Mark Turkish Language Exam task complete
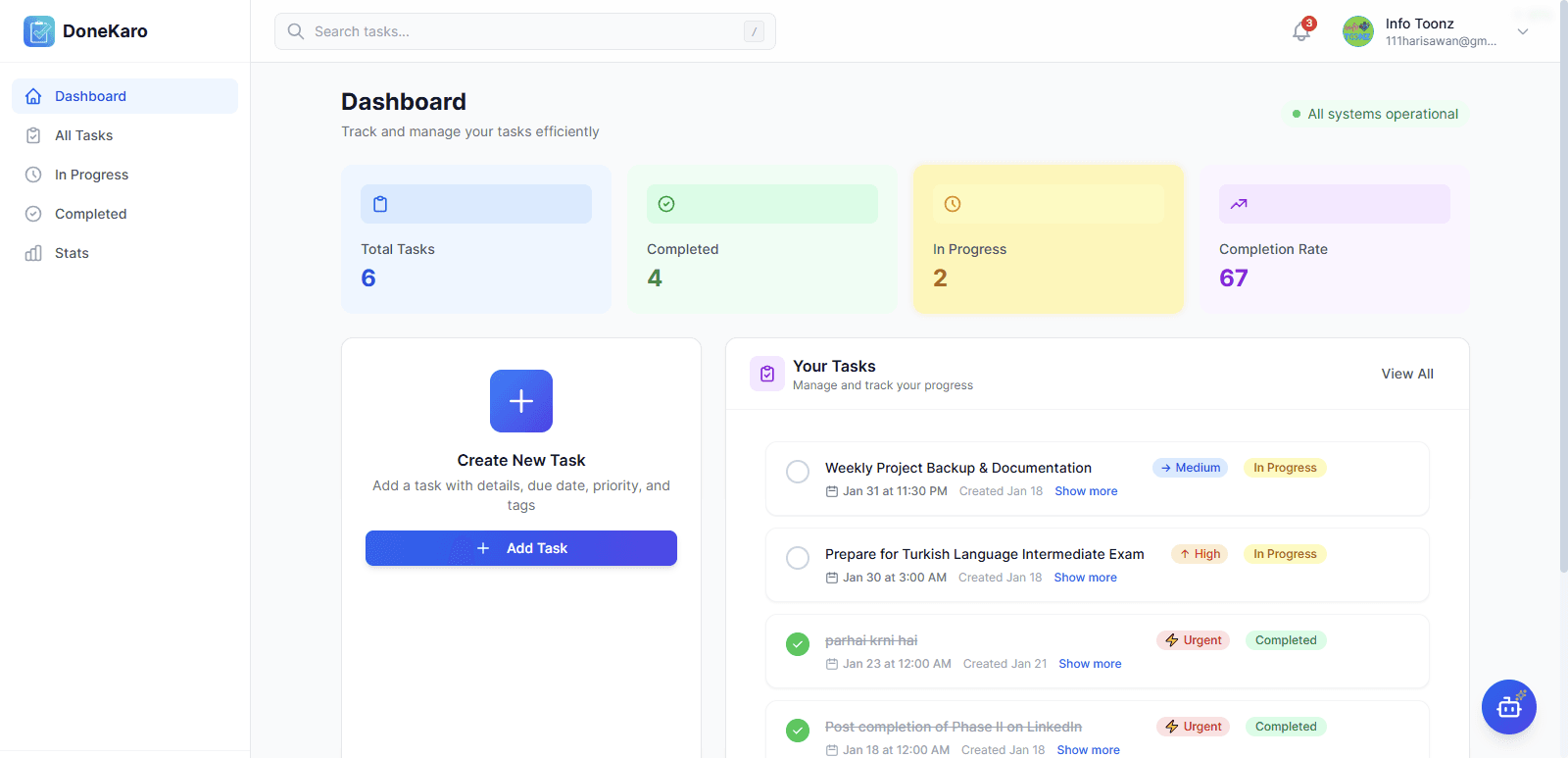 pos(798,558)
